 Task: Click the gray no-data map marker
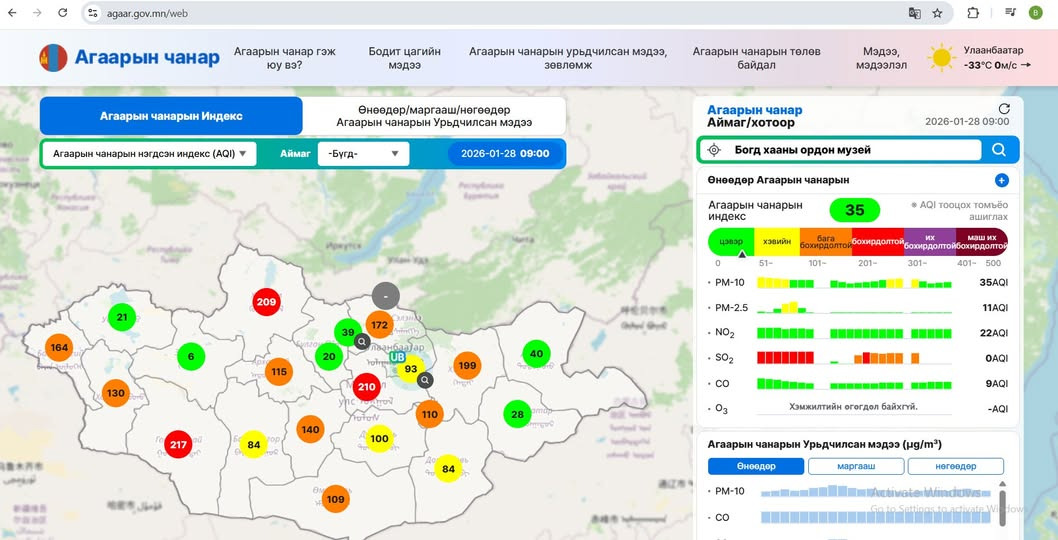pyautogui.click(x=385, y=296)
